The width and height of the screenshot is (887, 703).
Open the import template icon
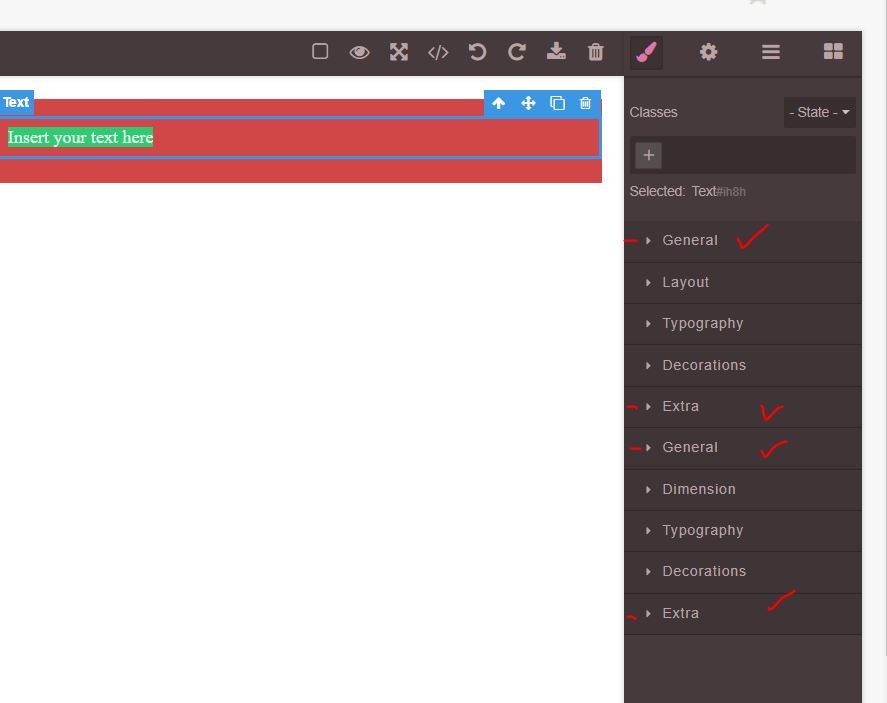coord(556,51)
